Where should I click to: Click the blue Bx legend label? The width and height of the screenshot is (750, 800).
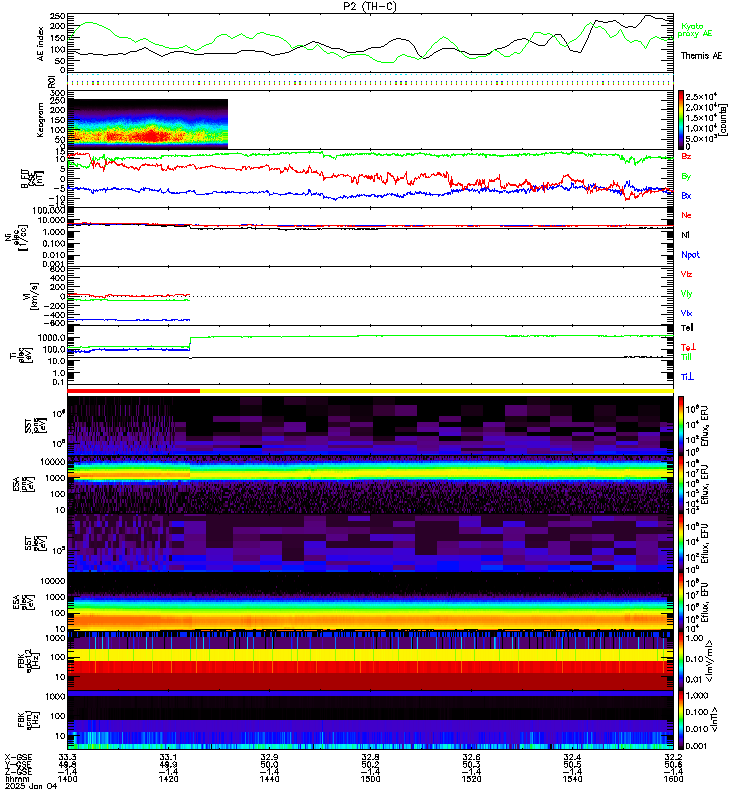pos(686,196)
